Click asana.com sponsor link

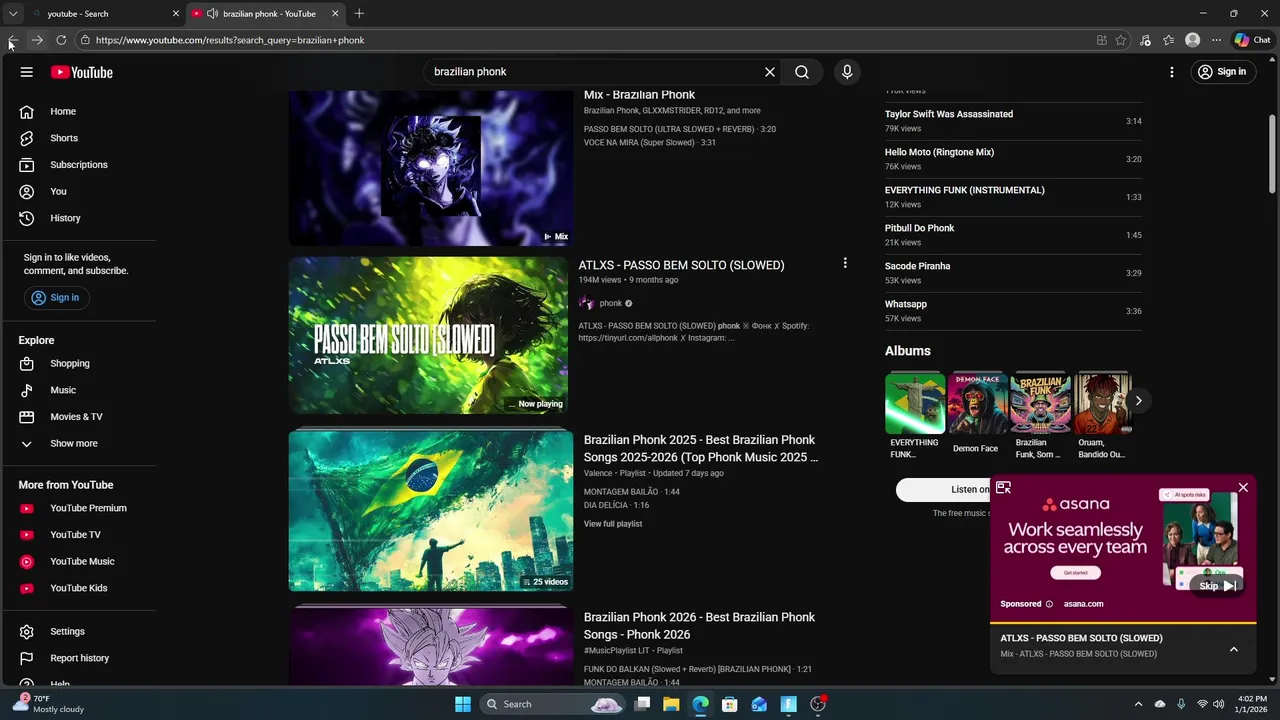pos(1083,604)
